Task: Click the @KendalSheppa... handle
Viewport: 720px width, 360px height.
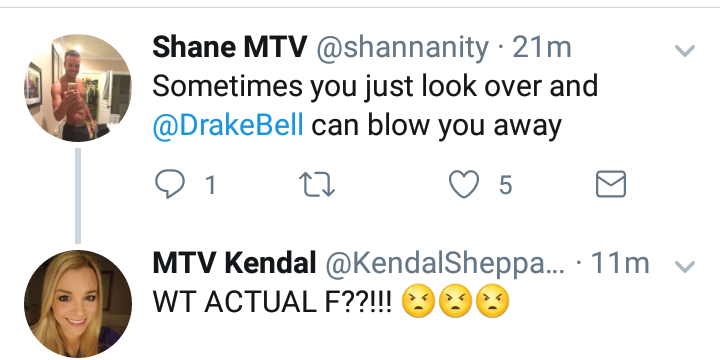Action: click(x=445, y=264)
